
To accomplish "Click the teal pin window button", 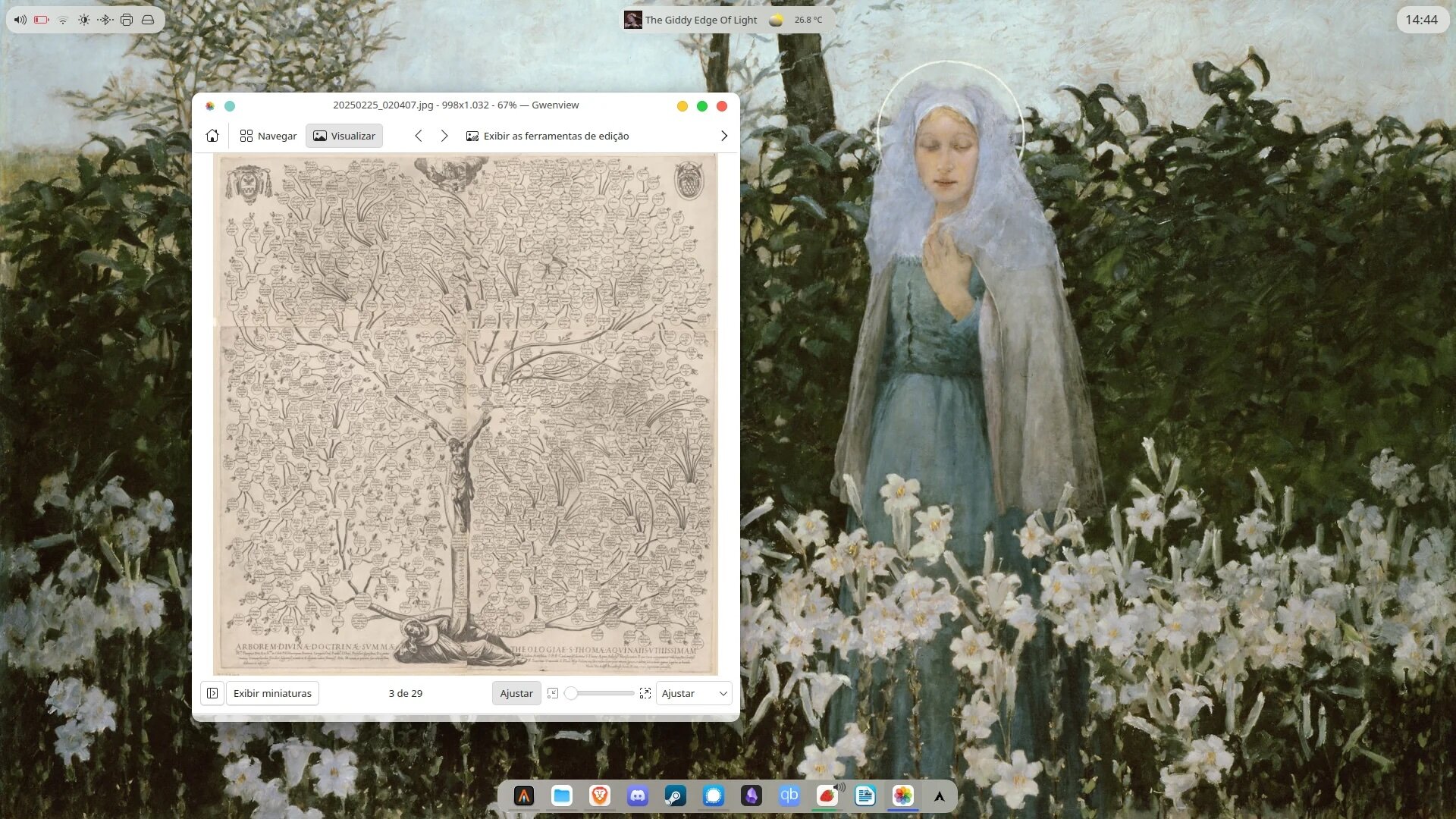I will point(230,106).
